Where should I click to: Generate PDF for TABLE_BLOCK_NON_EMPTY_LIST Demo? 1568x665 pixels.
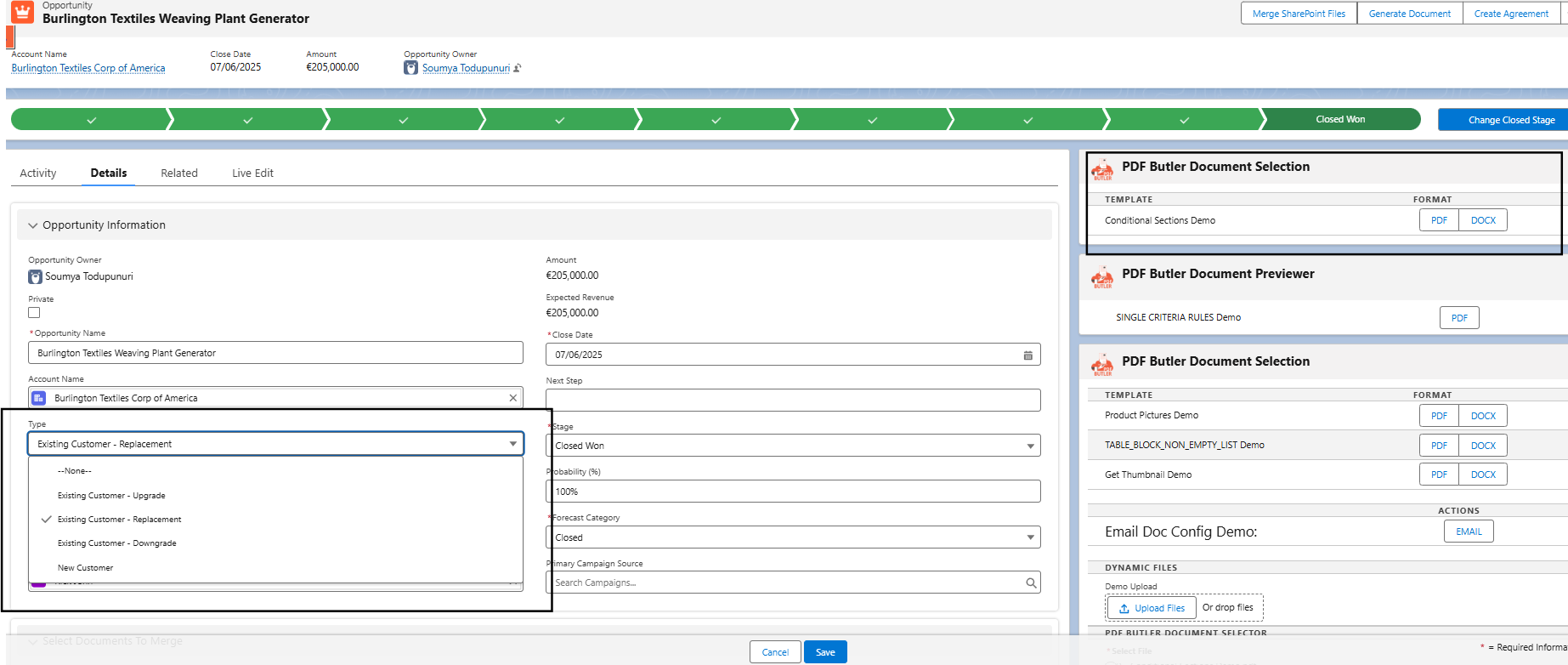[x=1439, y=446]
